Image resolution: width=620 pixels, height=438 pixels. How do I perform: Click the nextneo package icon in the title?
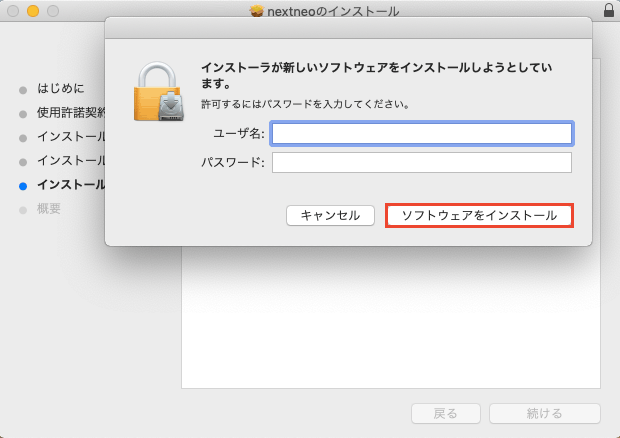tap(257, 11)
